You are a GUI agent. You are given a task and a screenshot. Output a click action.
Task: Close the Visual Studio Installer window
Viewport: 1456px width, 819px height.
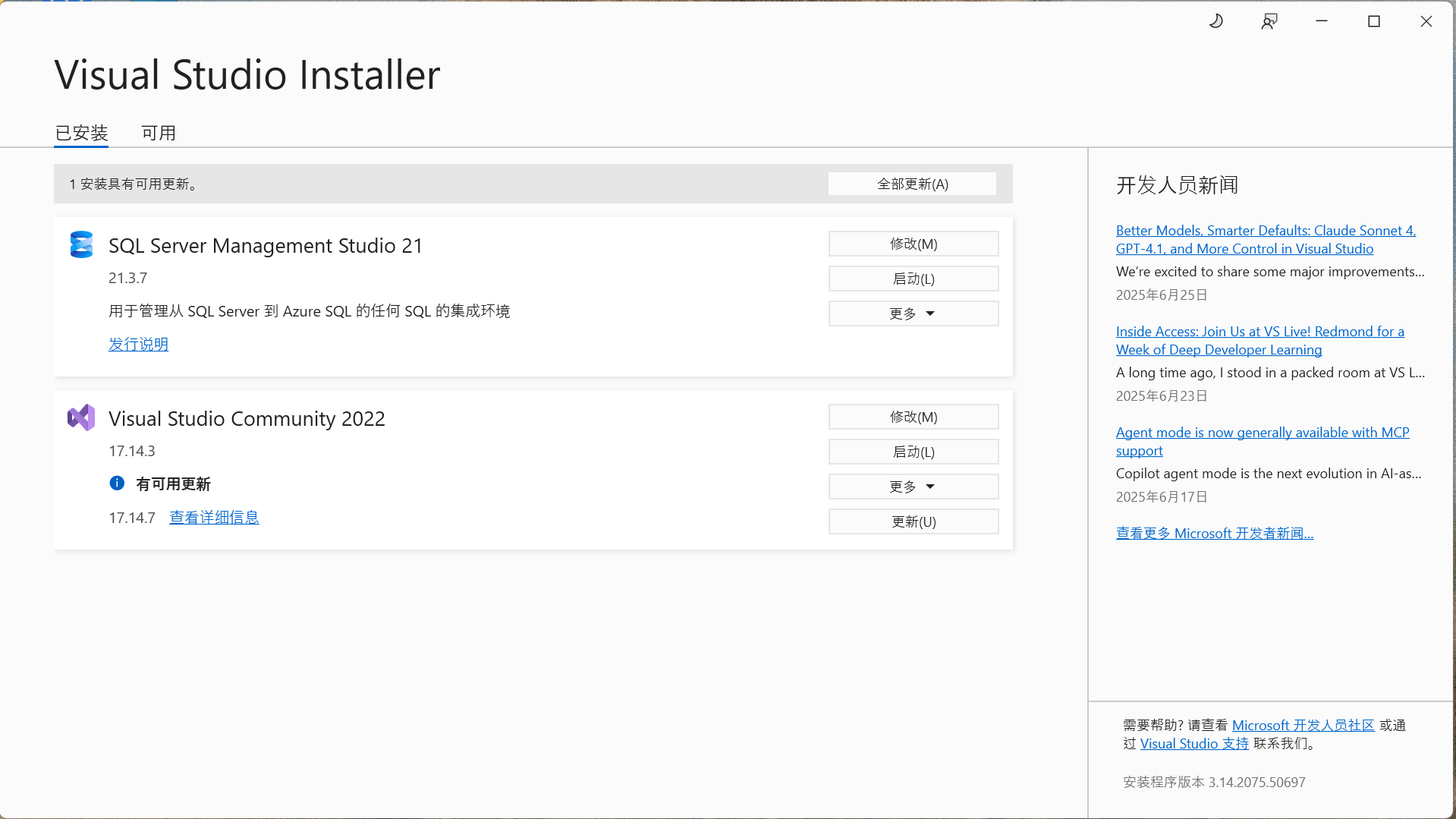[x=1426, y=21]
